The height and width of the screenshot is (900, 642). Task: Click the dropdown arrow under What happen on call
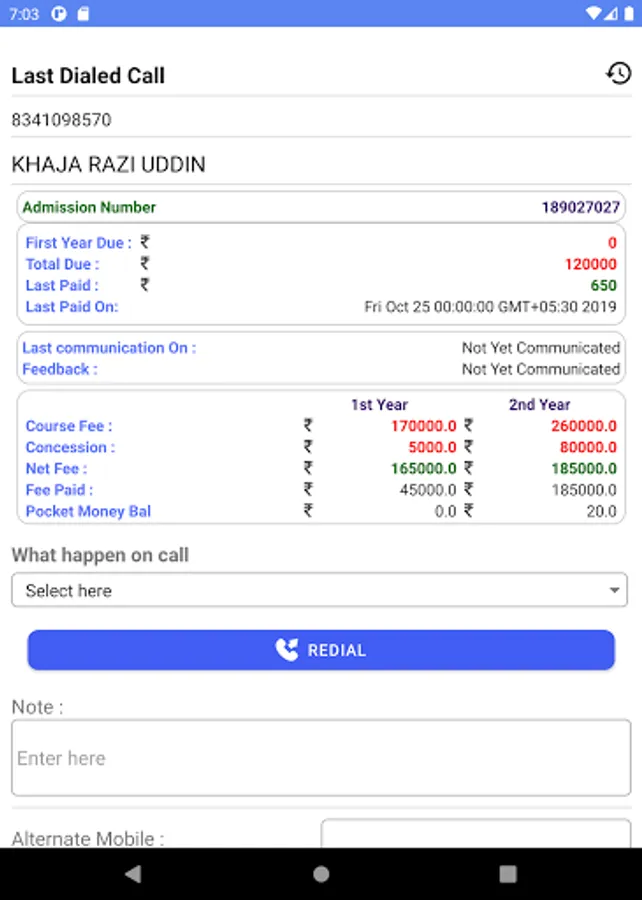[614, 591]
